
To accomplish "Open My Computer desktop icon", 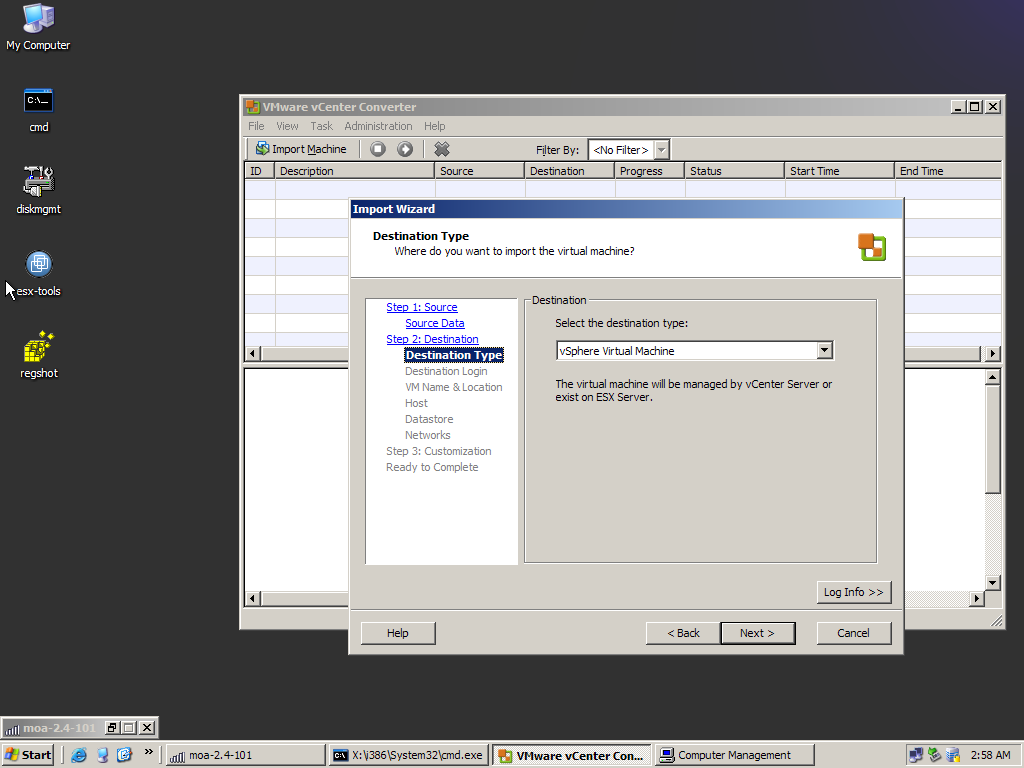I will (38, 27).
